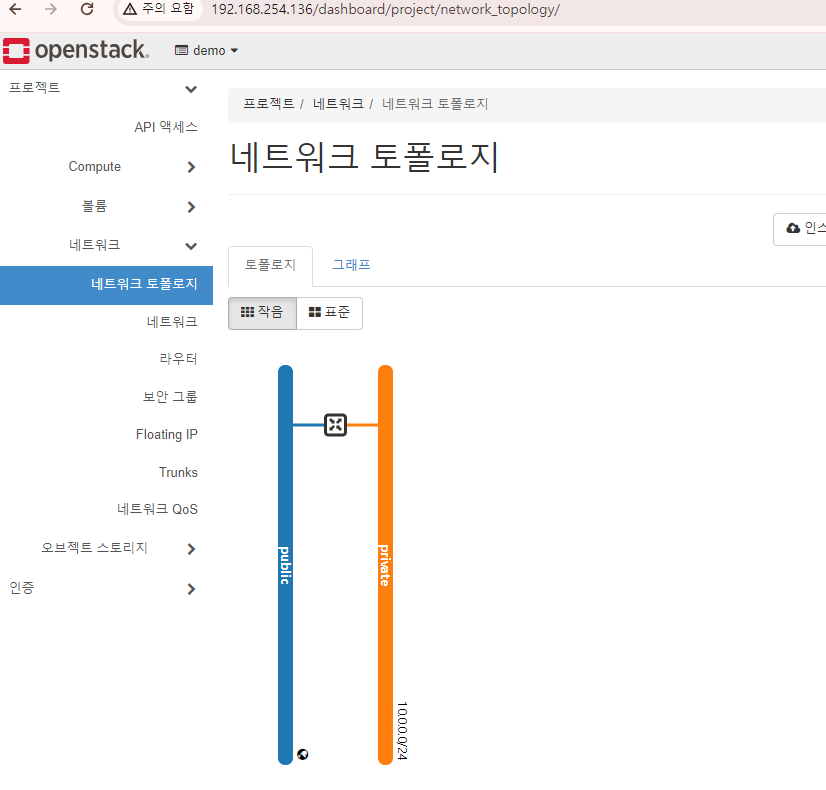Select the blue public network bar

click(285, 565)
